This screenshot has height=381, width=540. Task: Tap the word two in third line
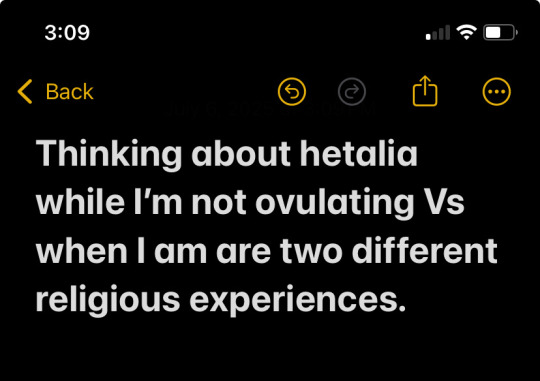point(311,251)
